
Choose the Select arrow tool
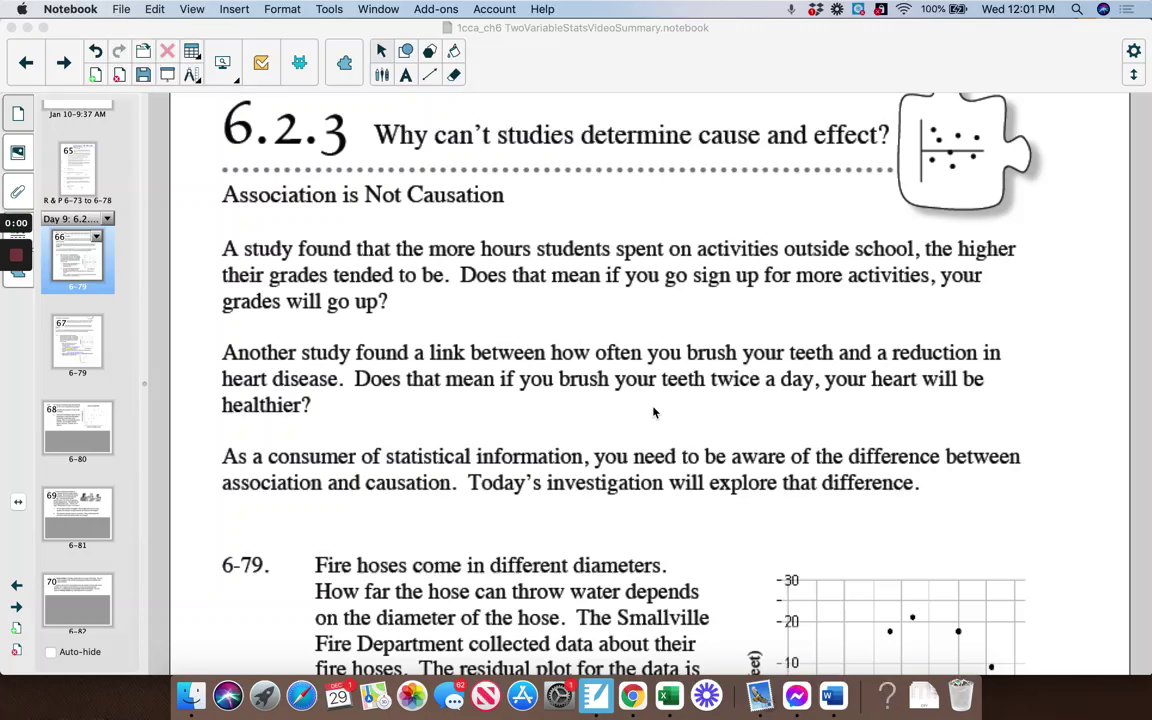(x=381, y=51)
